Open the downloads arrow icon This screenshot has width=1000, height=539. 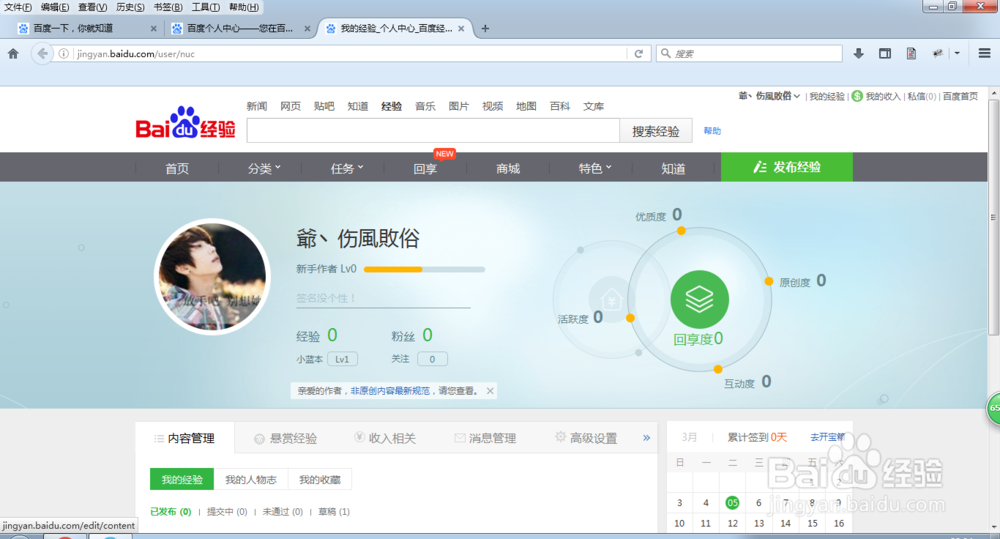point(858,54)
